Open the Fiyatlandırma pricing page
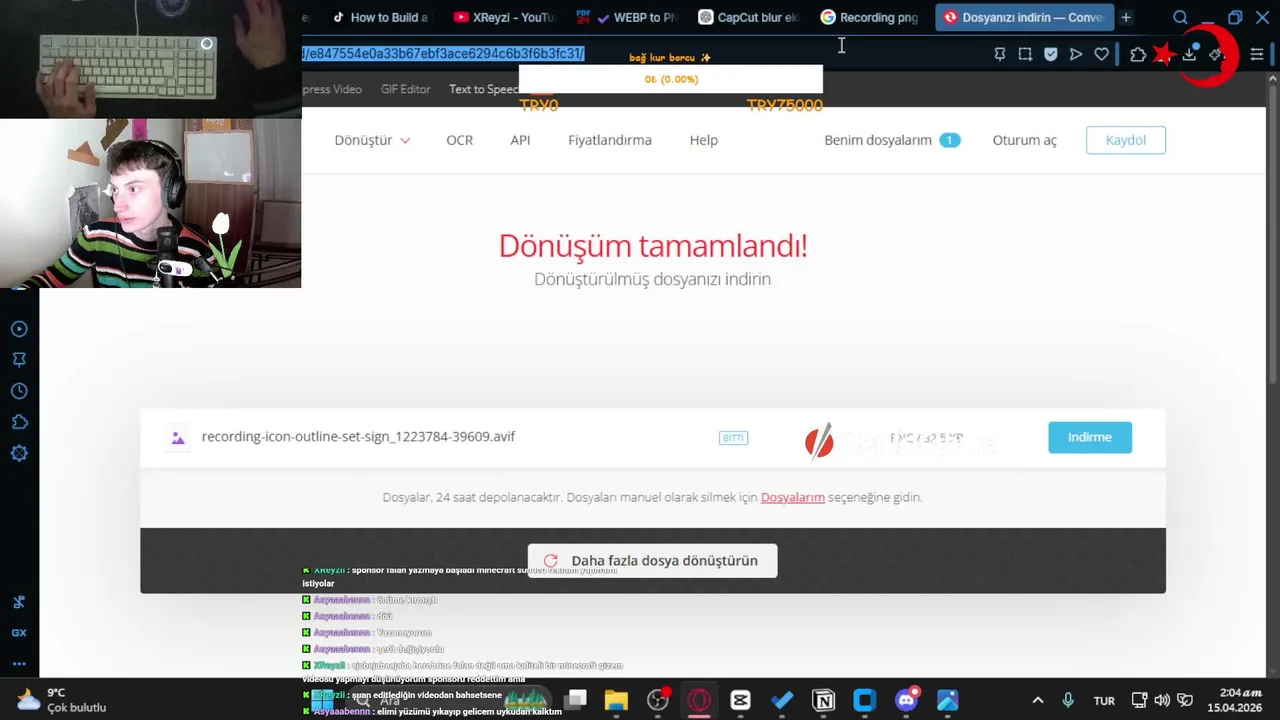Screen dimensions: 1280x720 tap(610, 140)
